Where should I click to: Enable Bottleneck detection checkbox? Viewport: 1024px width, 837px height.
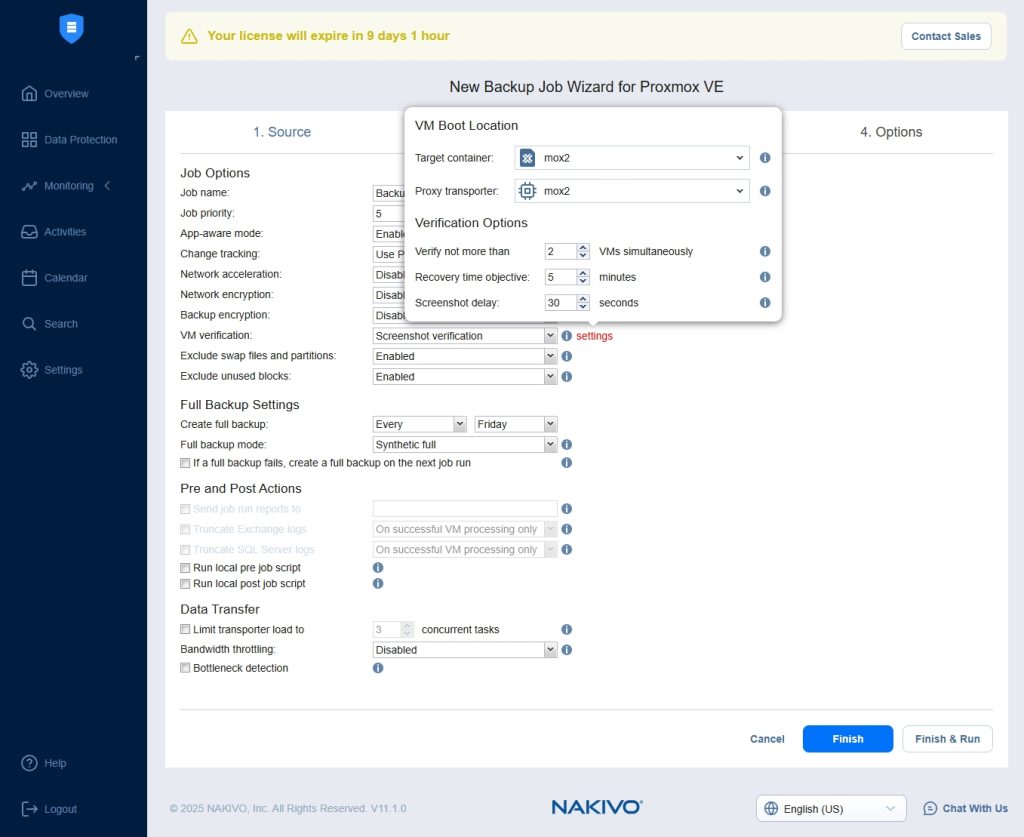click(185, 668)
